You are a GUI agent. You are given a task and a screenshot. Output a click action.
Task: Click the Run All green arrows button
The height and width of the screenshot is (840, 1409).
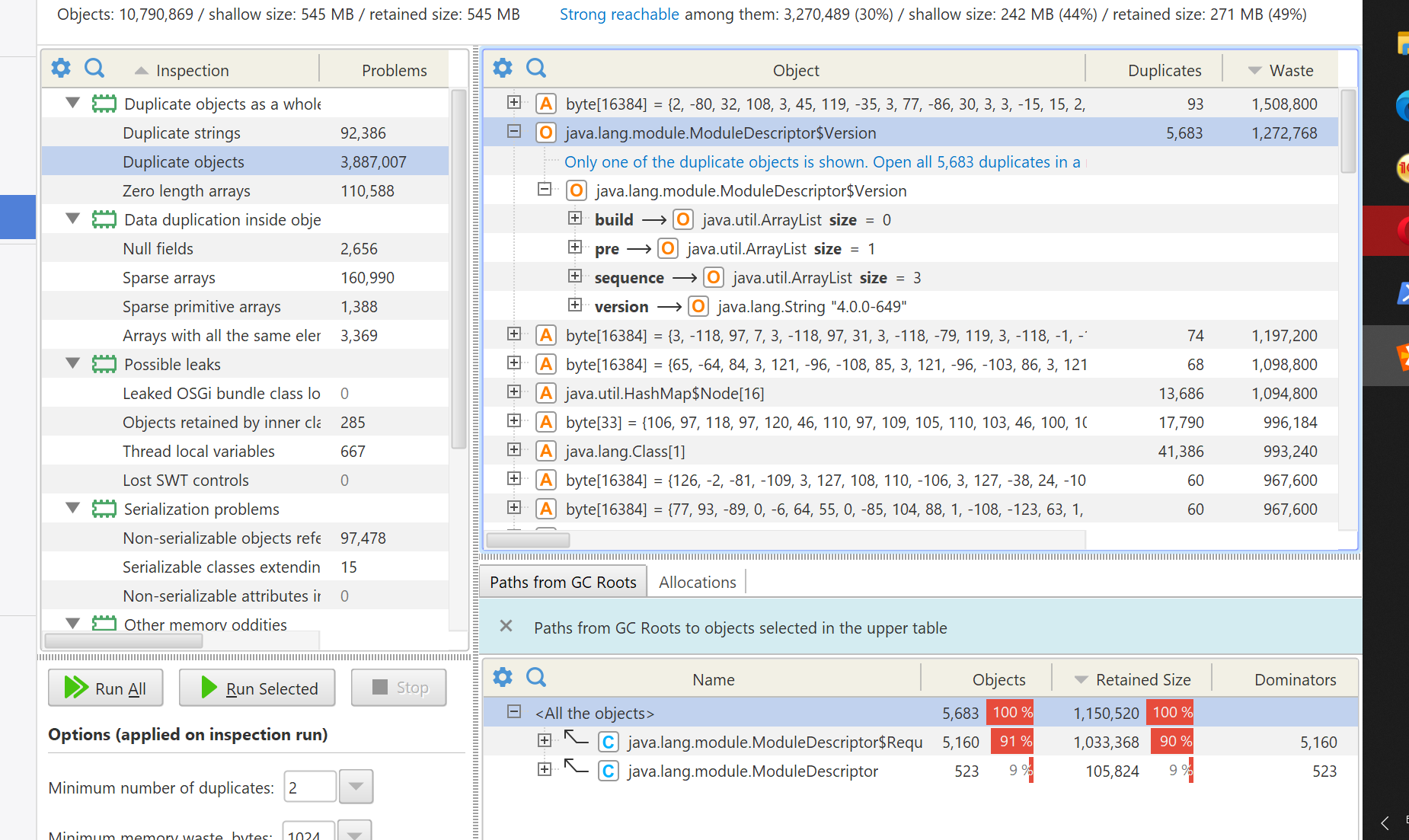(x=106, y=688)
